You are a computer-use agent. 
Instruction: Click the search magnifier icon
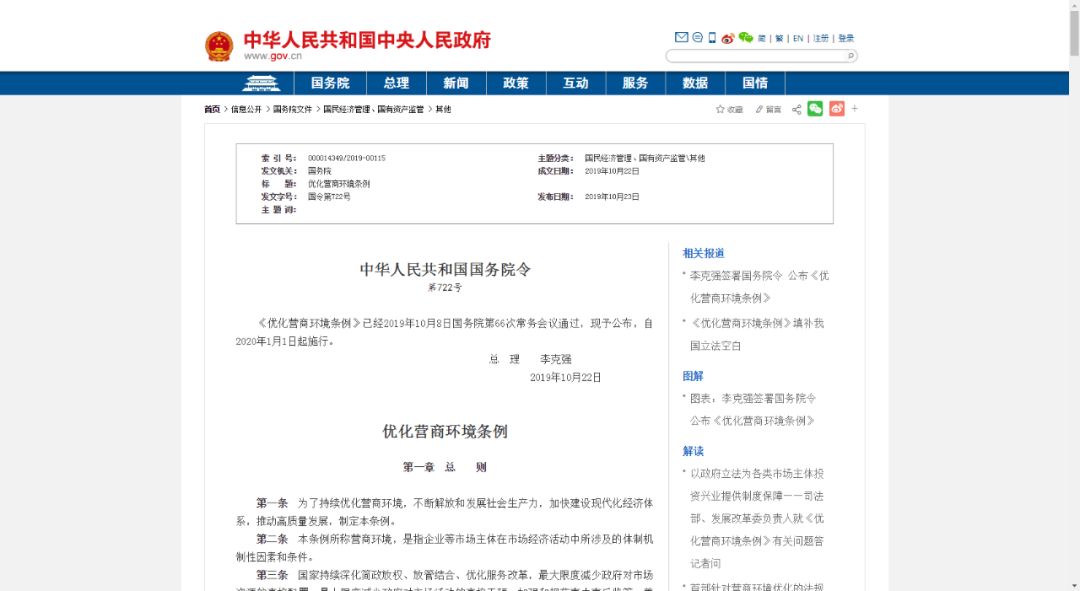[851, 56]
